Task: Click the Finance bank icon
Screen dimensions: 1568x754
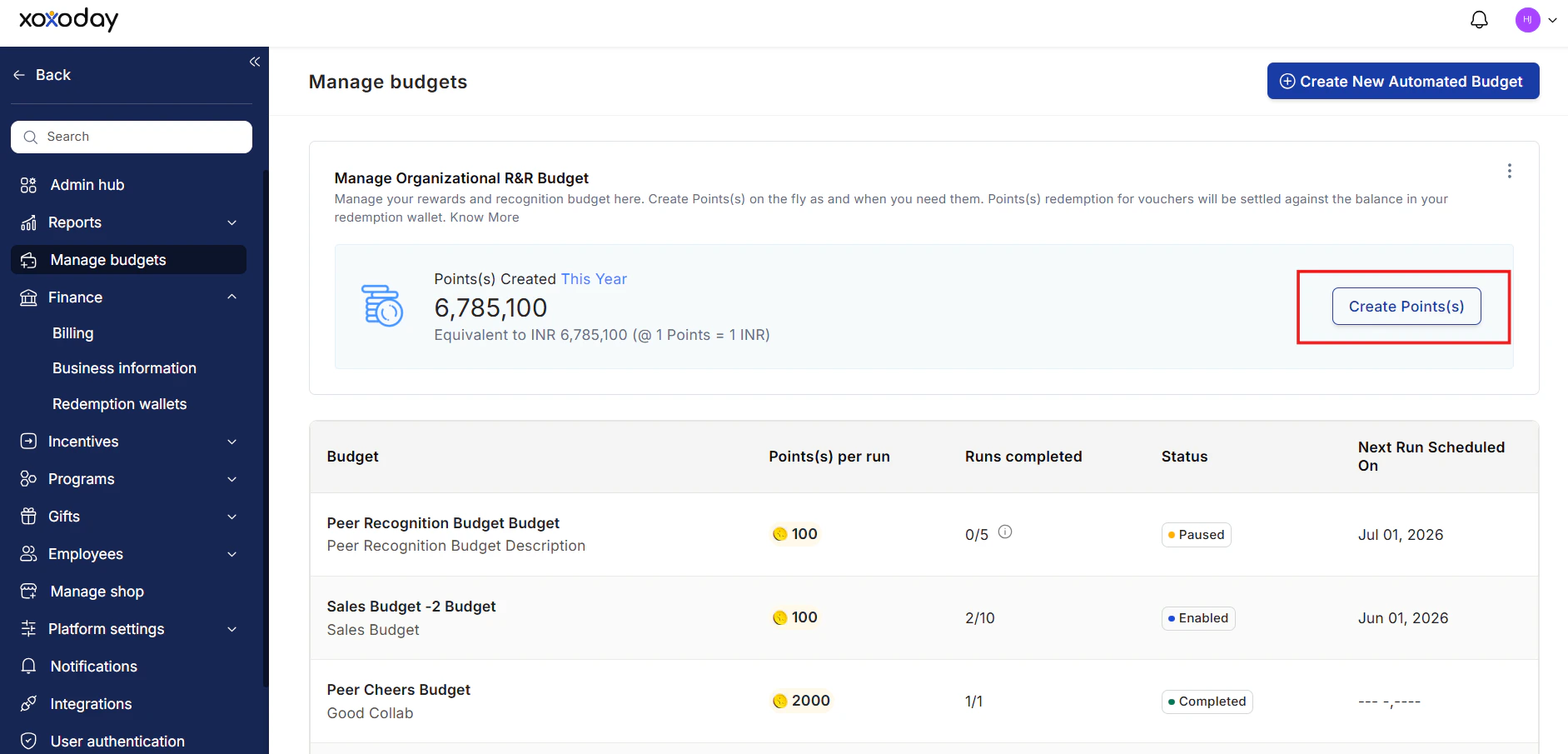Action: click(x=28, y=297)
